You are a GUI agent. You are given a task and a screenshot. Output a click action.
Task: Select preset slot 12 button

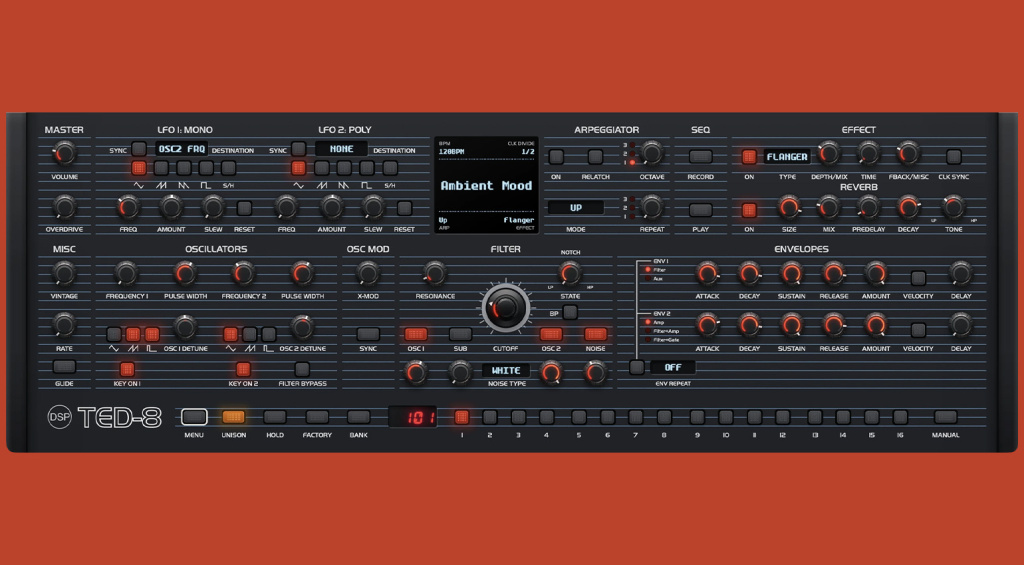(x=782, y=417)
